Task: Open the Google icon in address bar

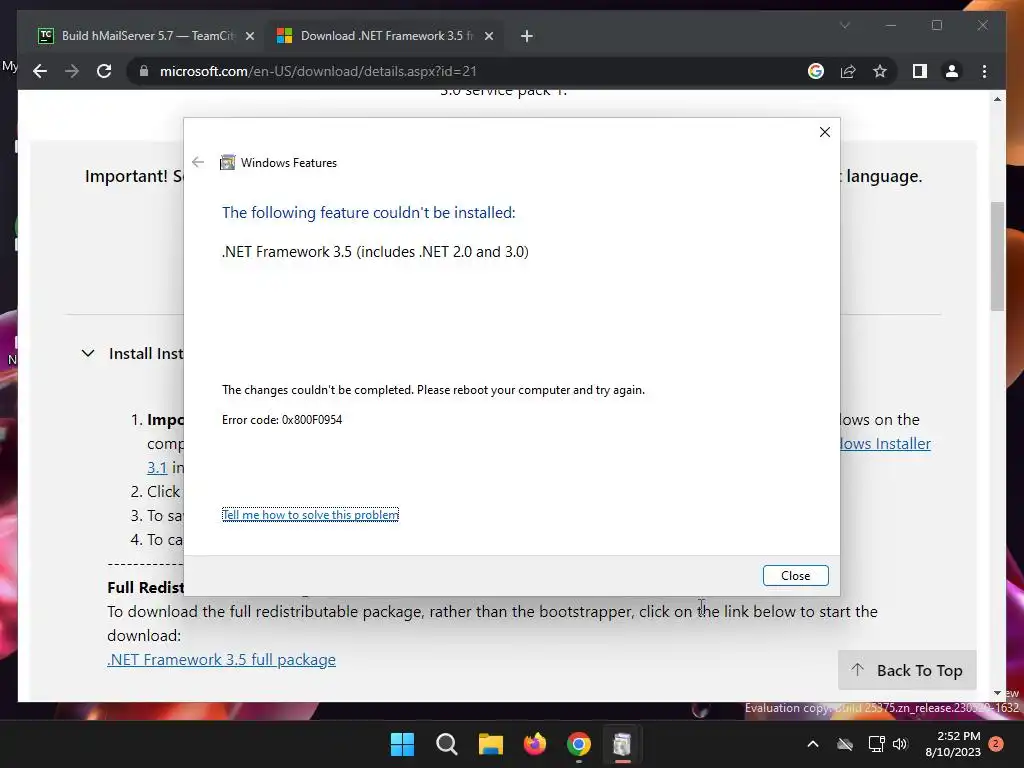Action: tap(816, 71)
